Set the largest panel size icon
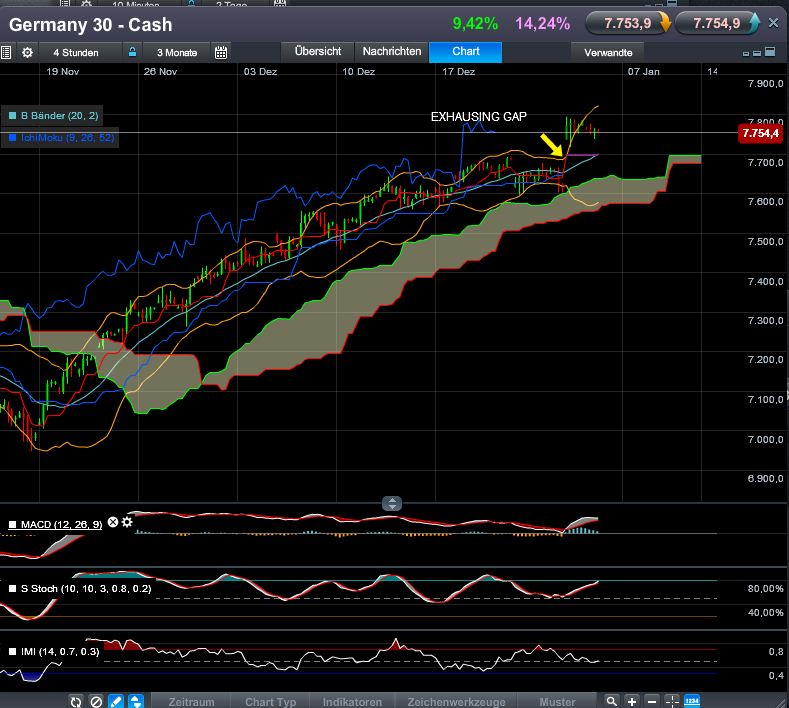 click(770, 52)
